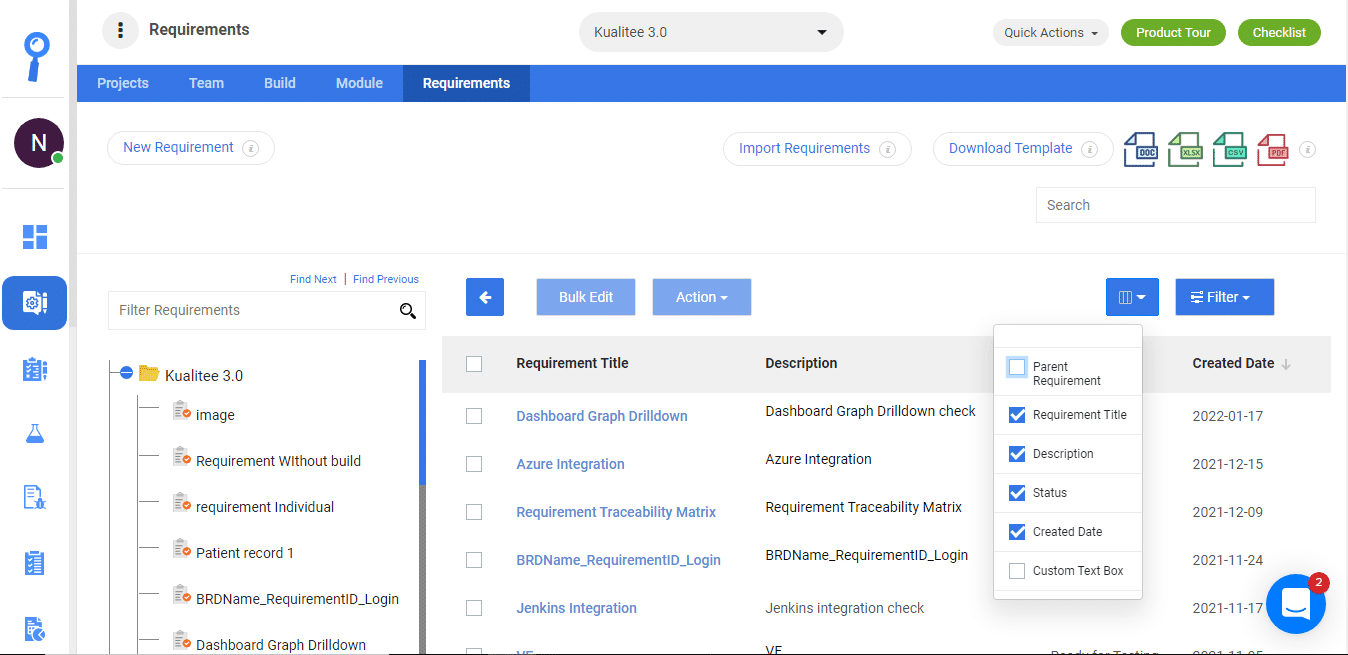This screenshot has height=655, width=1348.
Task: Open the chat support bubble with notification badge
Action: point(1296,603)
